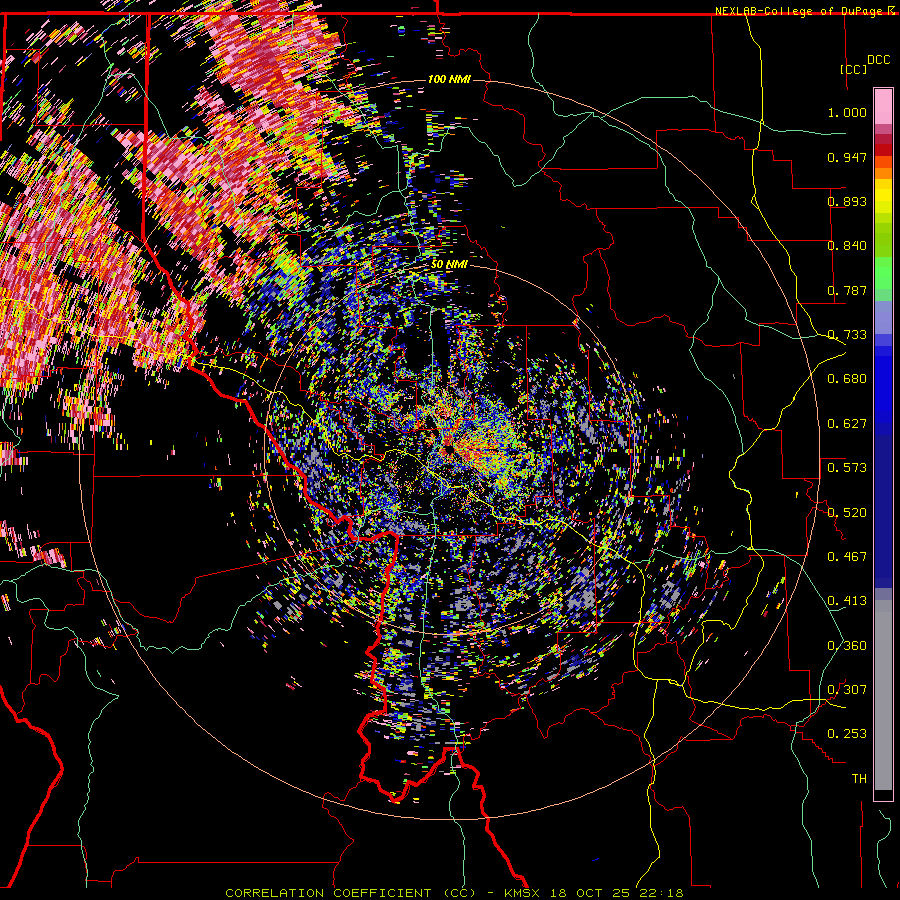Image resolution: width=900 pixels, height=900 pixels.
Task: Click the 100 NMI range ring label
Action: (x=449, y=79)
